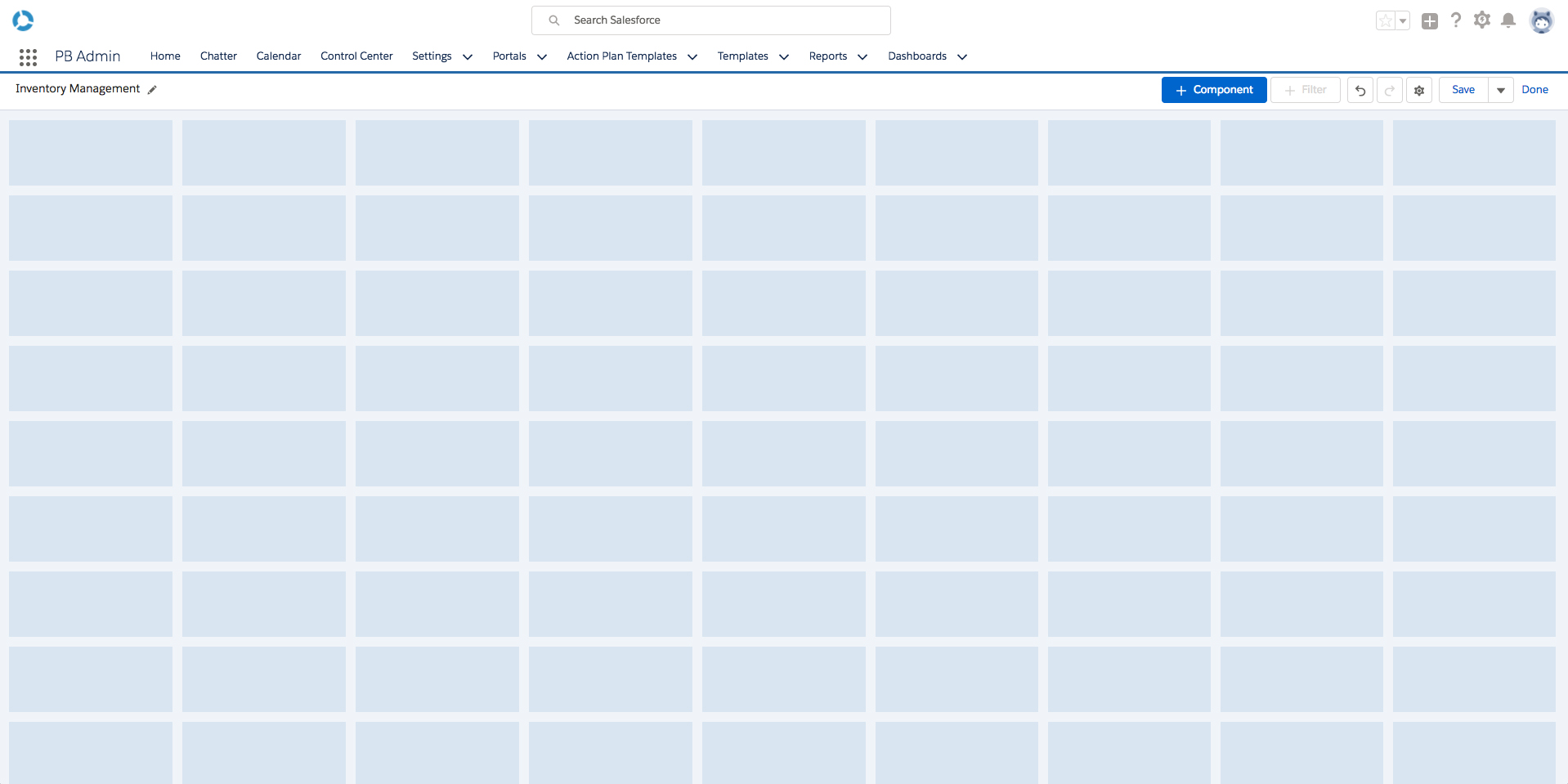Click Done to exit dashboard editor
This screenshot has width=1568, height=784.
pyautogui.click(x=1534, y=90)
